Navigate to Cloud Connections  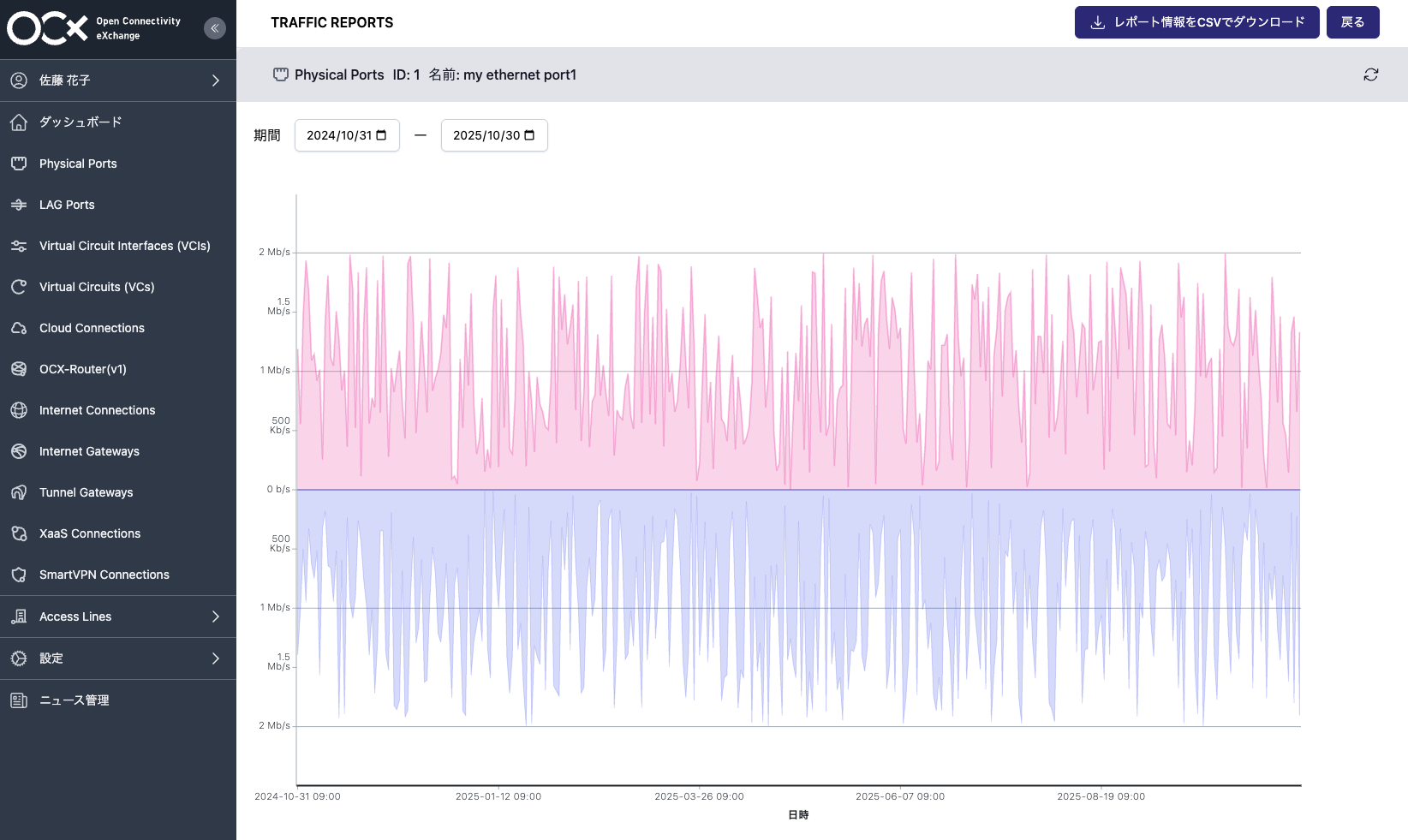tap(91, 328)
